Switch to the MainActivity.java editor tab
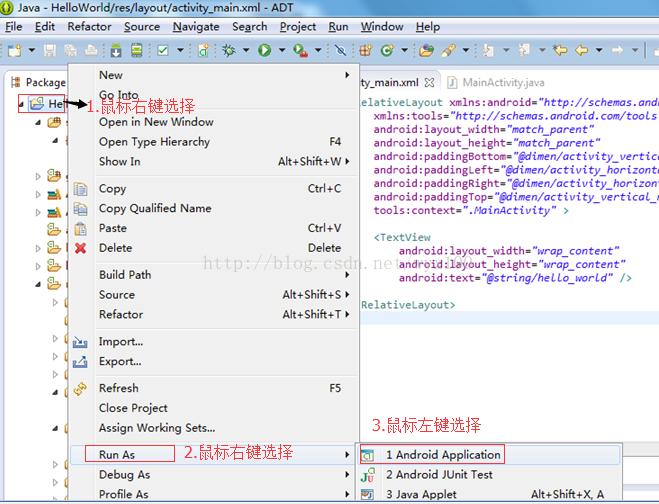The width and height of the screenshot is (659, 504). pyautogui.click(x=496, y=82)
